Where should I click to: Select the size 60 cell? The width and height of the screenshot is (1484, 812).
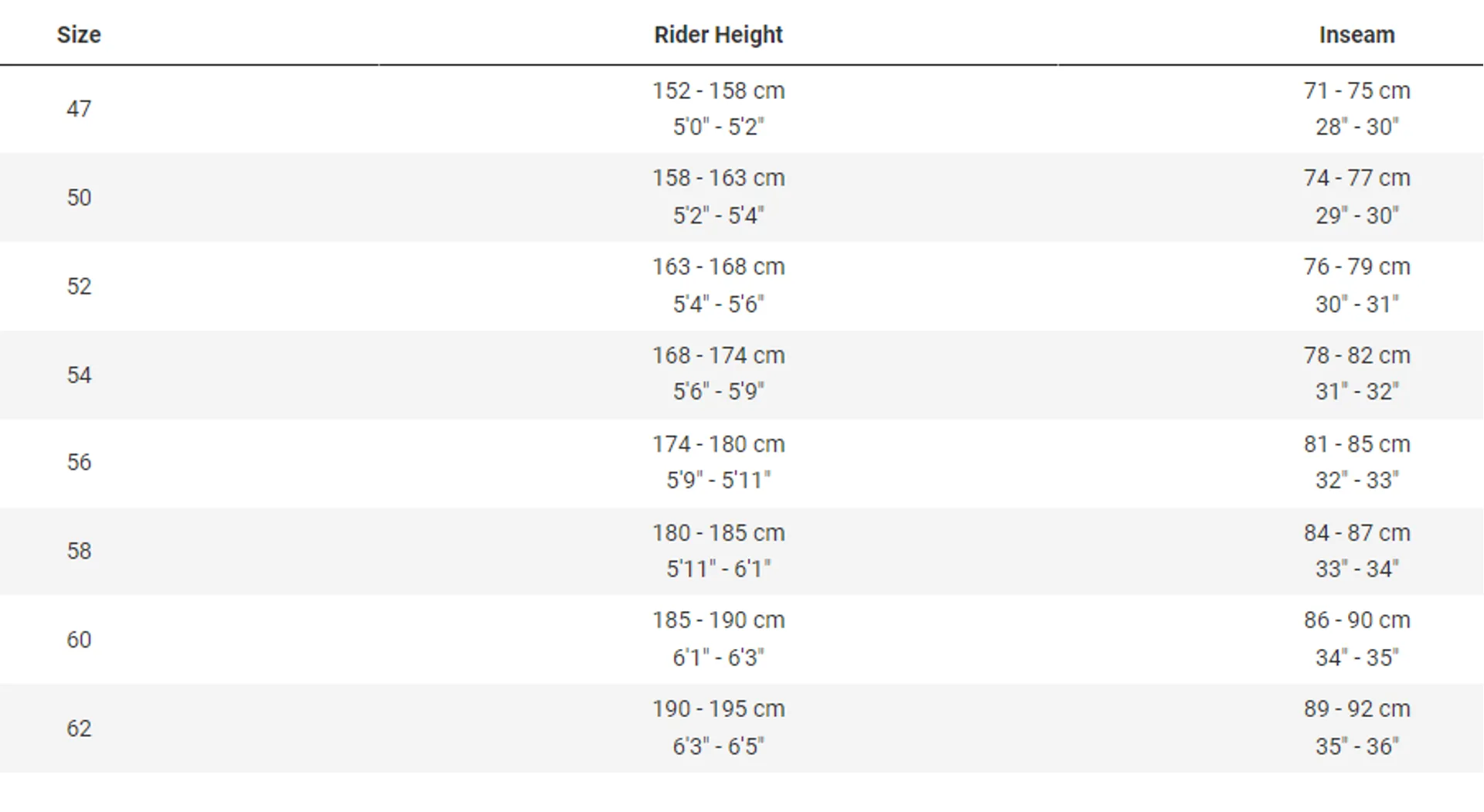pyautogui.click(x=79, y=640)
